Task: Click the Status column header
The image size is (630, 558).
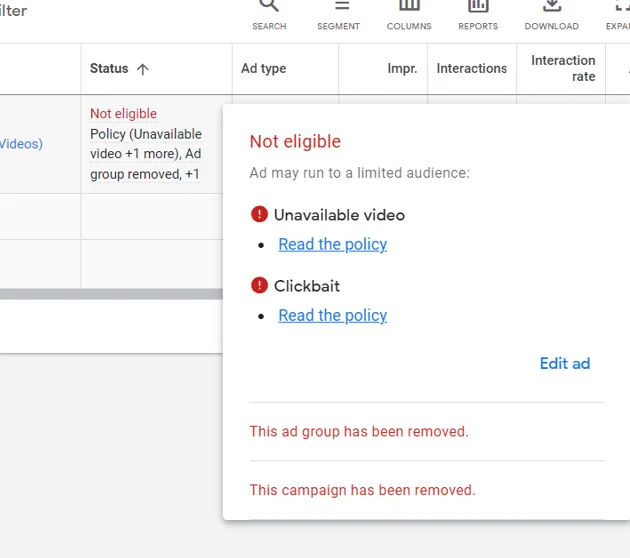Action: coord(109,68)
